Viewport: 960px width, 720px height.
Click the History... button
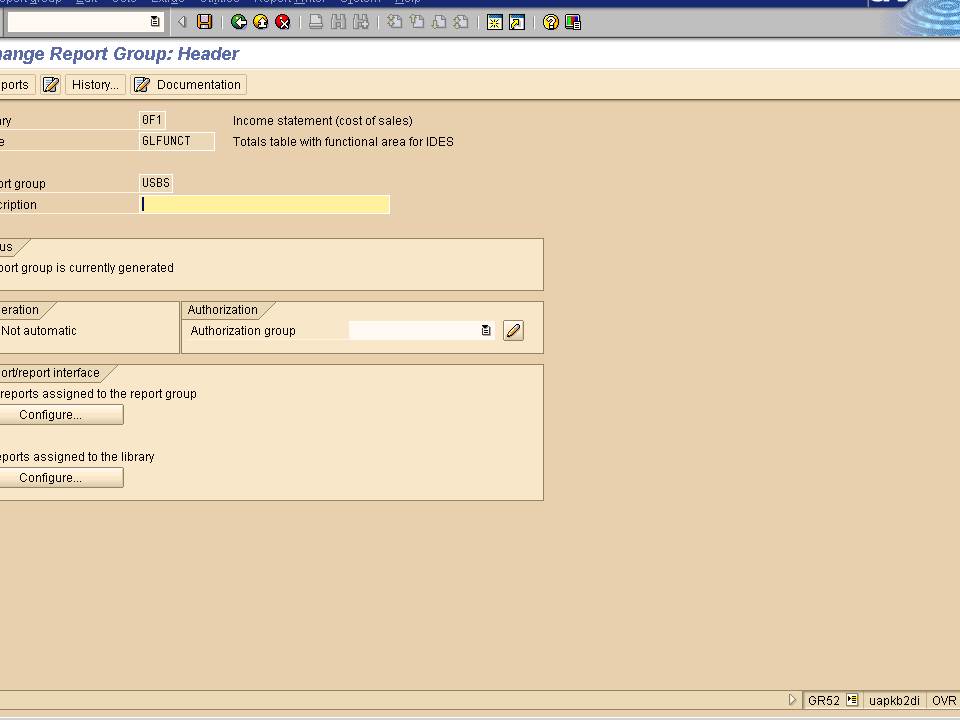click(x=94, y=84)
